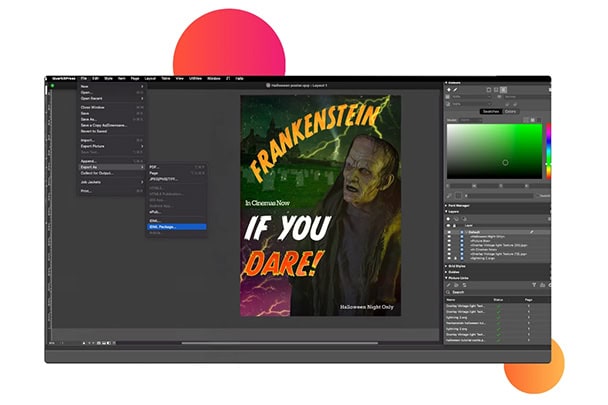Expand the Grid Styles panel
The image size is (608, 405).
[x=446, y=266]
